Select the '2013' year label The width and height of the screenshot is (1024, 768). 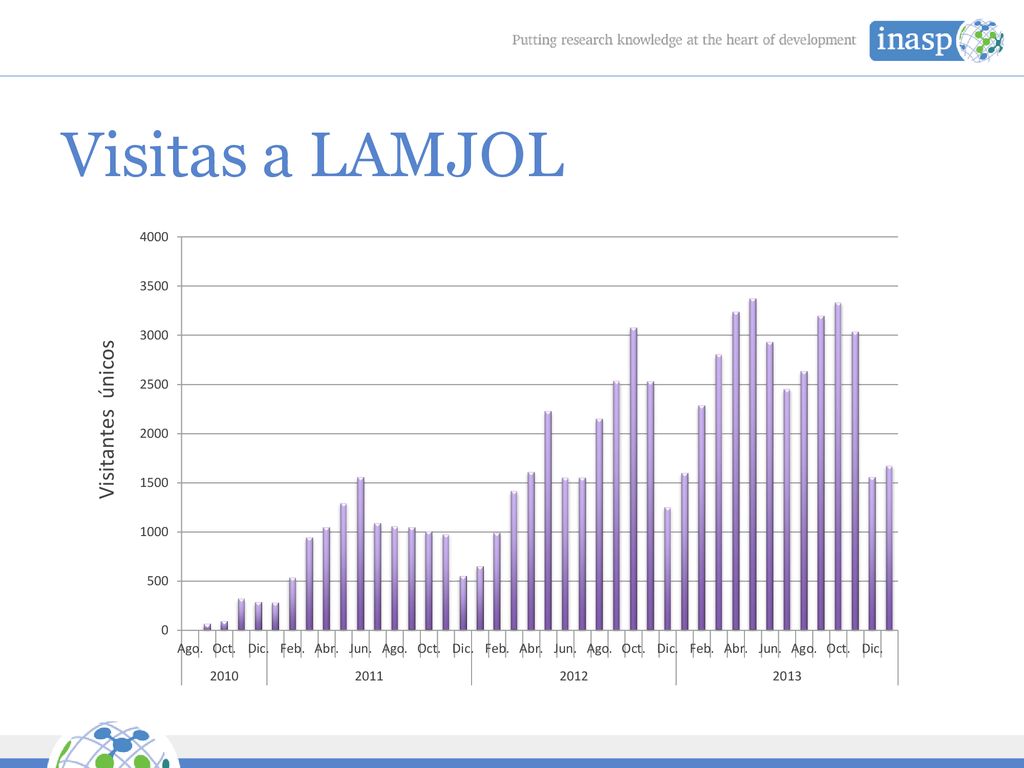tap(787, 676)
